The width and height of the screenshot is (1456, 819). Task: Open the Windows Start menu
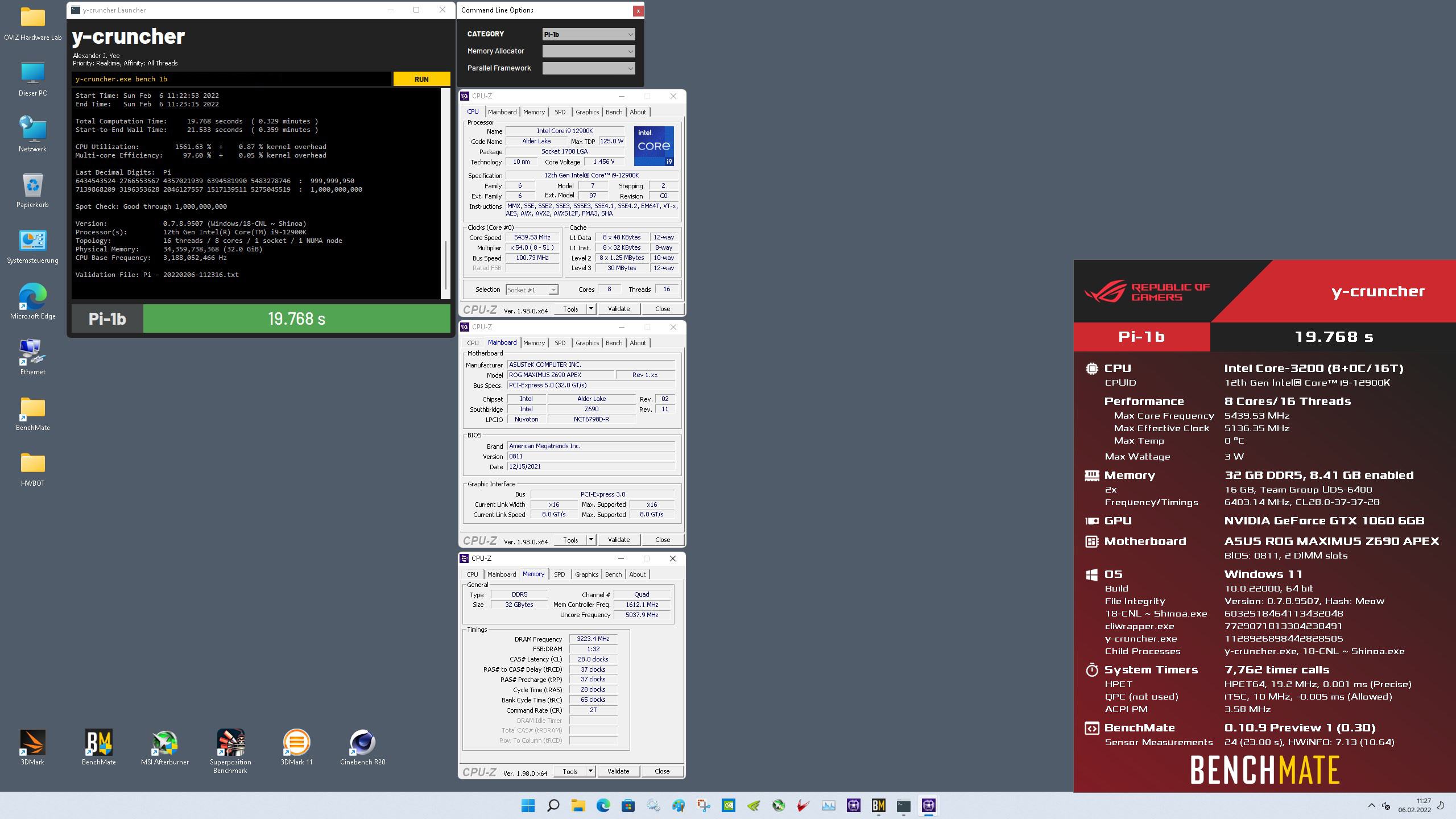(528, 805)
